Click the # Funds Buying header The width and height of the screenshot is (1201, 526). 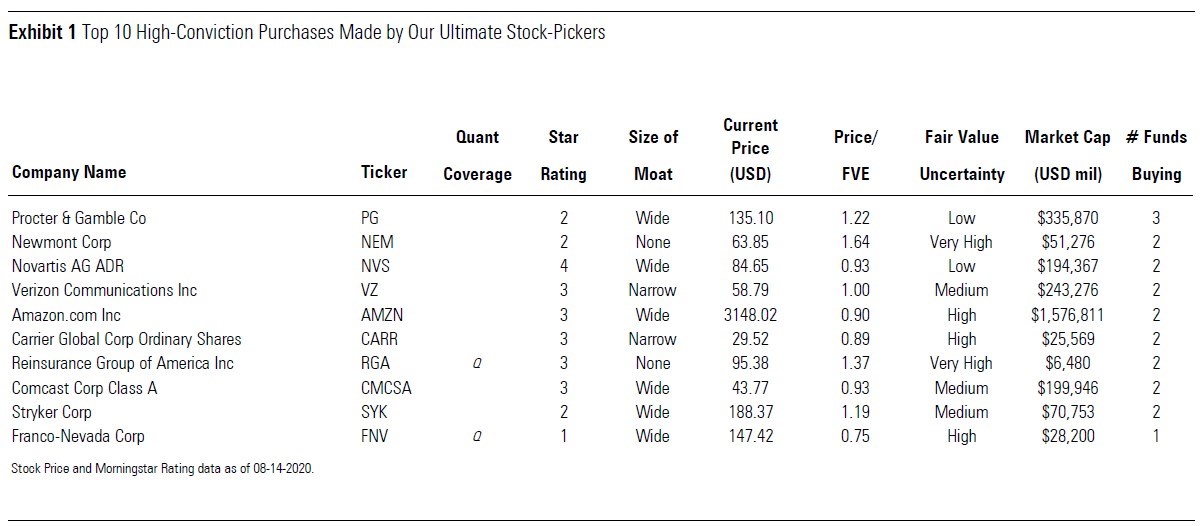coord(1156,155)
